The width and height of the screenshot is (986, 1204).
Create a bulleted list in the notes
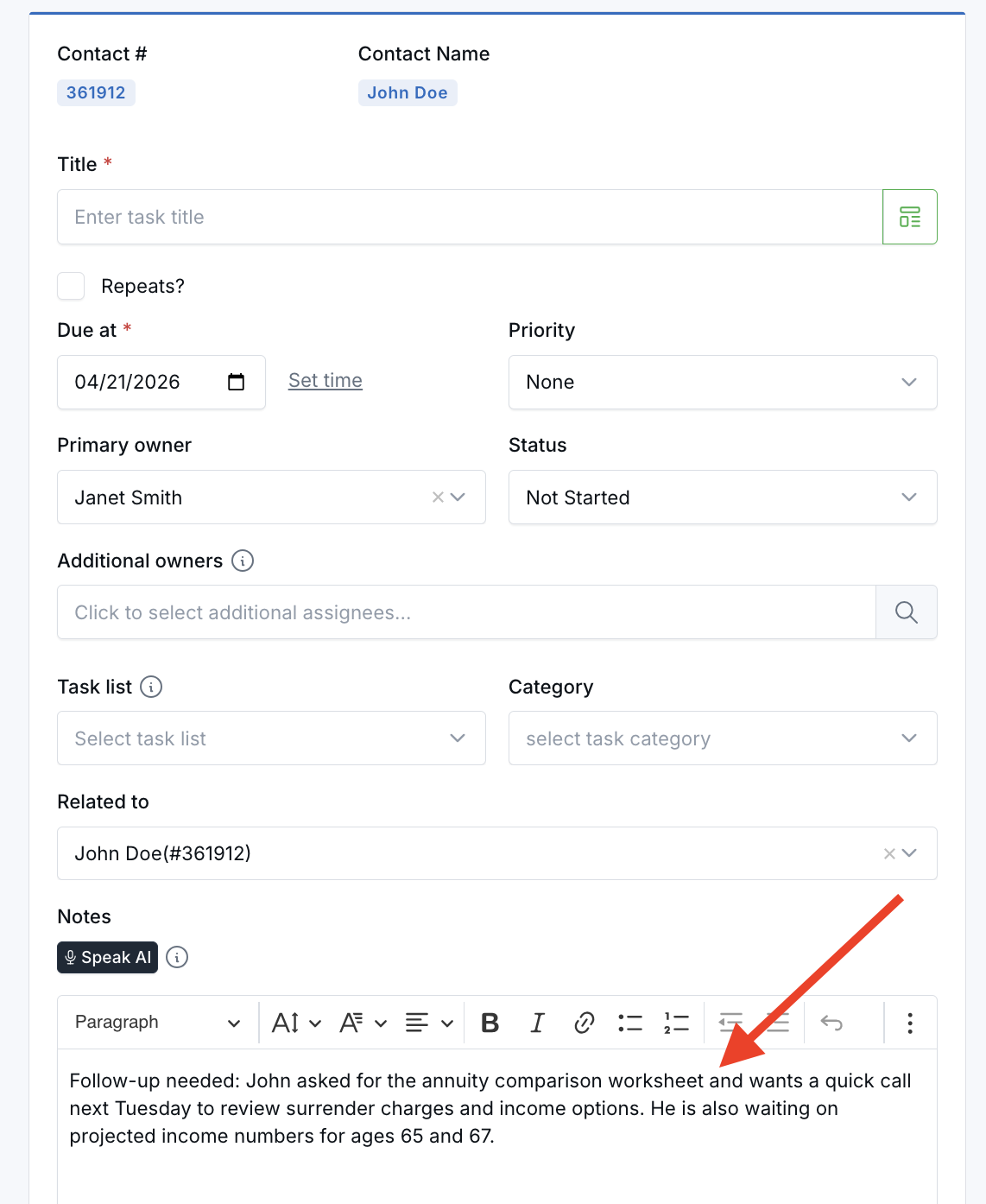pyautogui.click(x=630, y=1022)
